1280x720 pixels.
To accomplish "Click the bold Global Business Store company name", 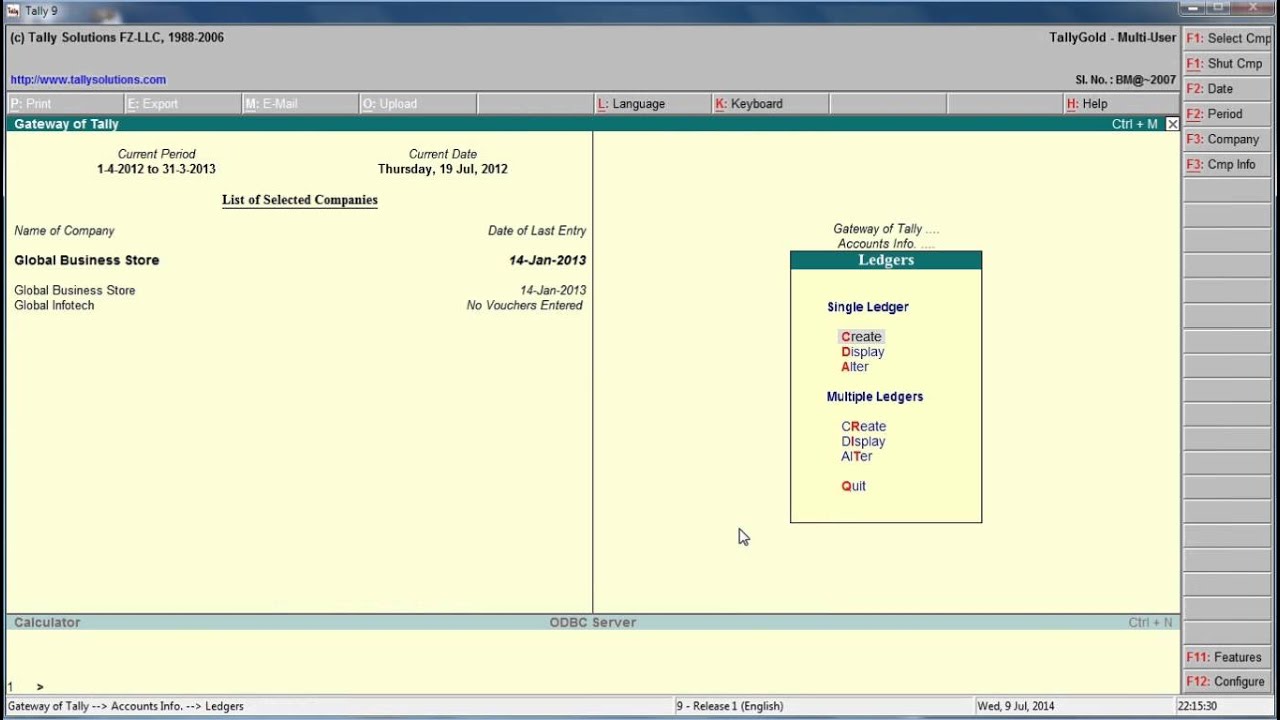I will pyautogui.click(x=87, y=260).
